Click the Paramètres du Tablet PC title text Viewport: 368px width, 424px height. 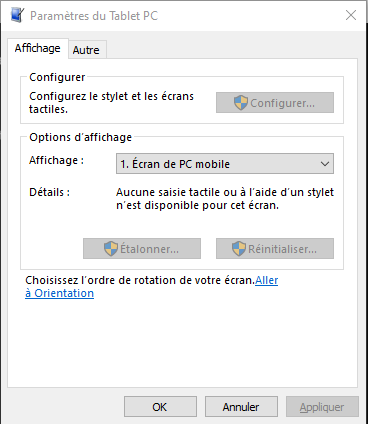coord(94,16)
